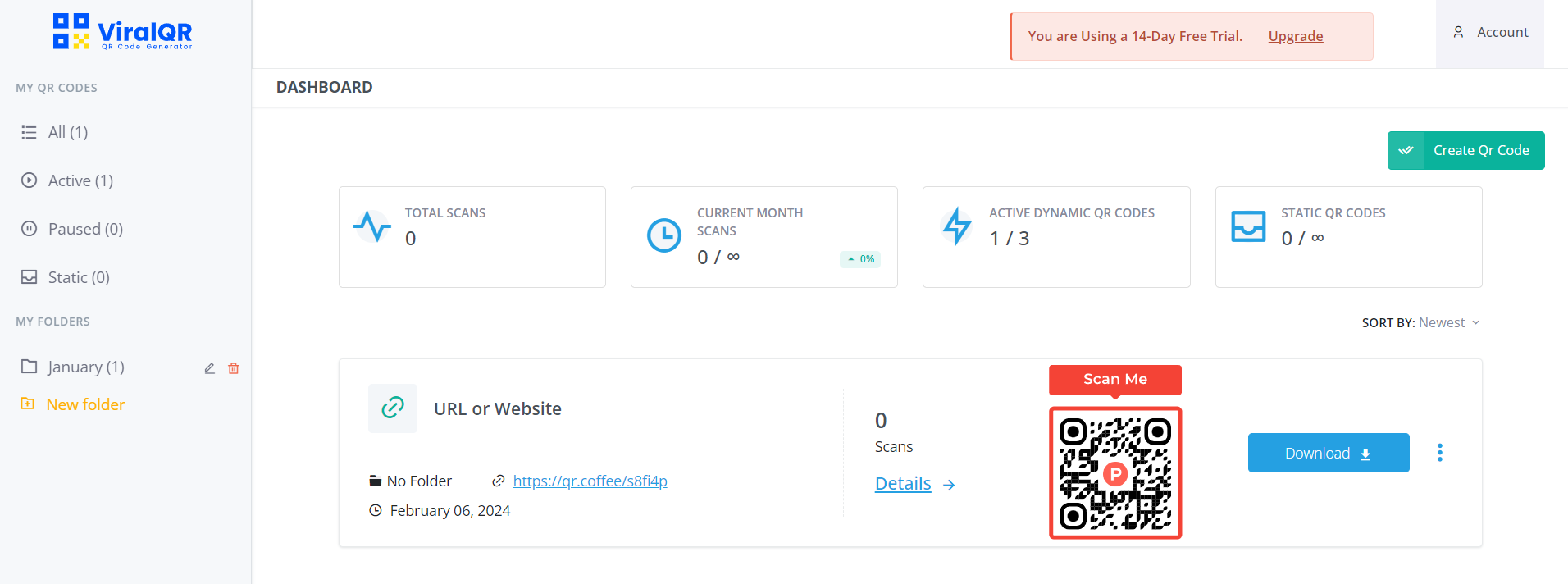Create a New folder
Viewport: 1568px width, 584px height.
pos(85,404)
